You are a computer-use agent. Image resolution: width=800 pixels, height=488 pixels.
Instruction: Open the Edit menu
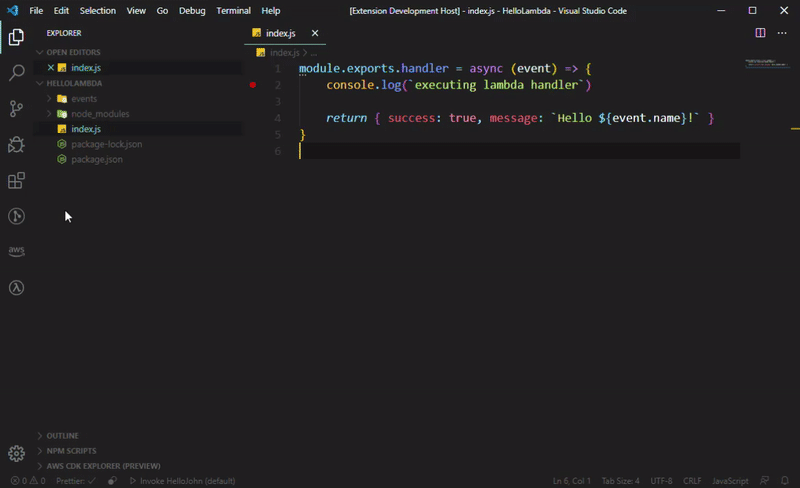(61, 11)
